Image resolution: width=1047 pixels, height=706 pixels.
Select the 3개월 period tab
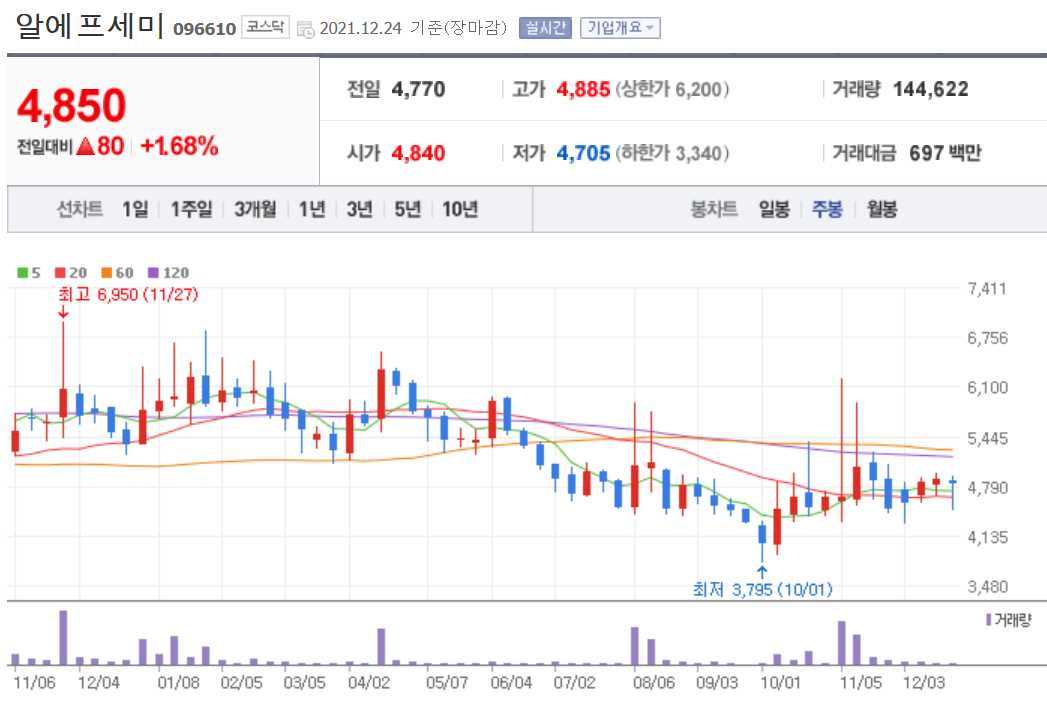253,210
